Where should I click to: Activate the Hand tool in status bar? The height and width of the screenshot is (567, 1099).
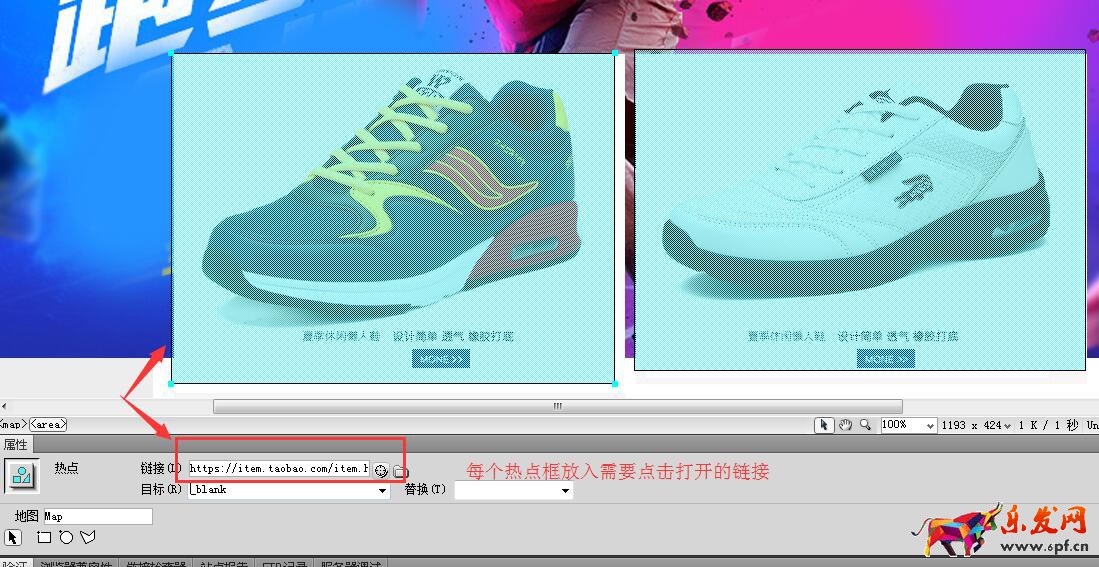(845, 425)
